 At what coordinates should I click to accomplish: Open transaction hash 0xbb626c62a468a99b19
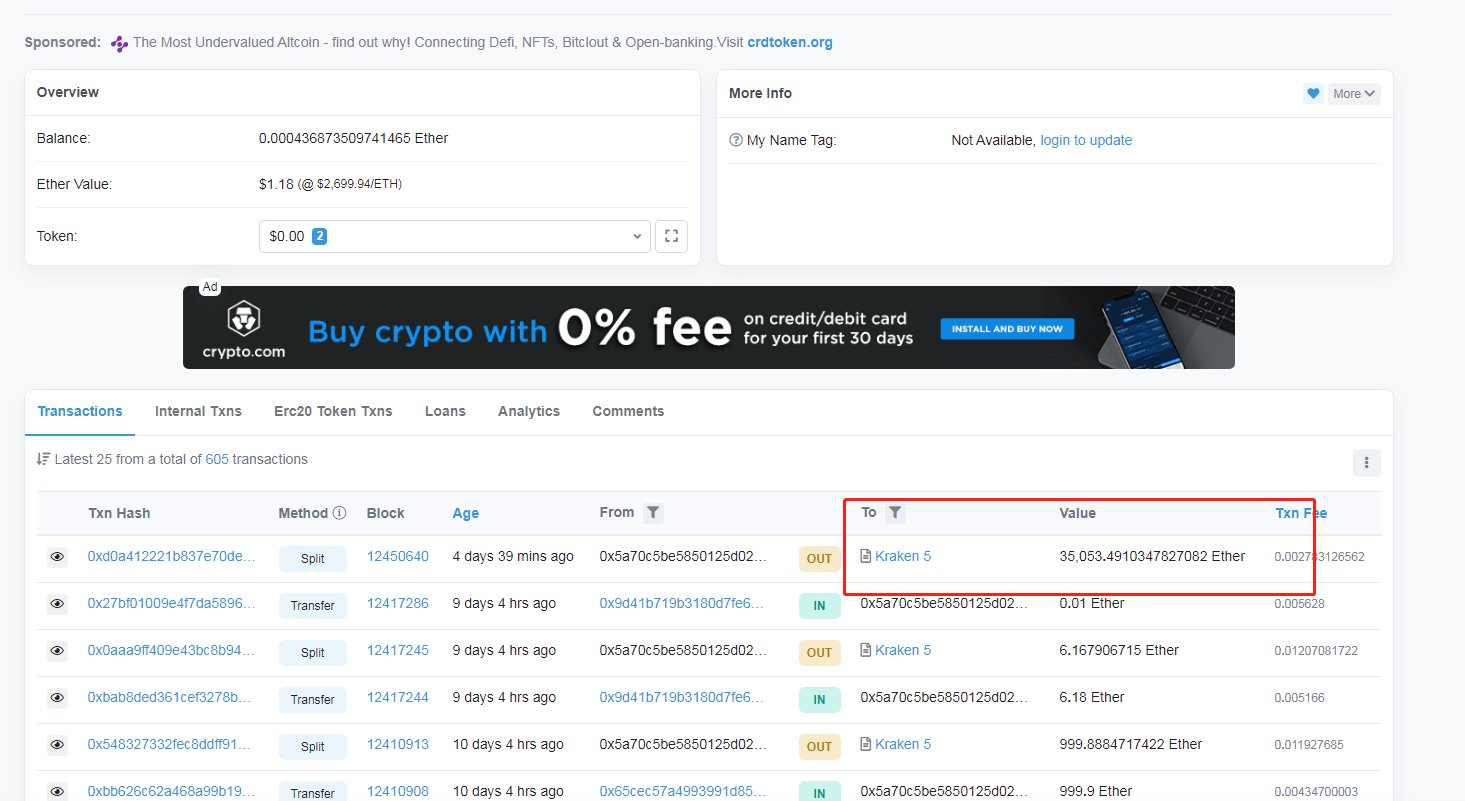coord(171,792)
